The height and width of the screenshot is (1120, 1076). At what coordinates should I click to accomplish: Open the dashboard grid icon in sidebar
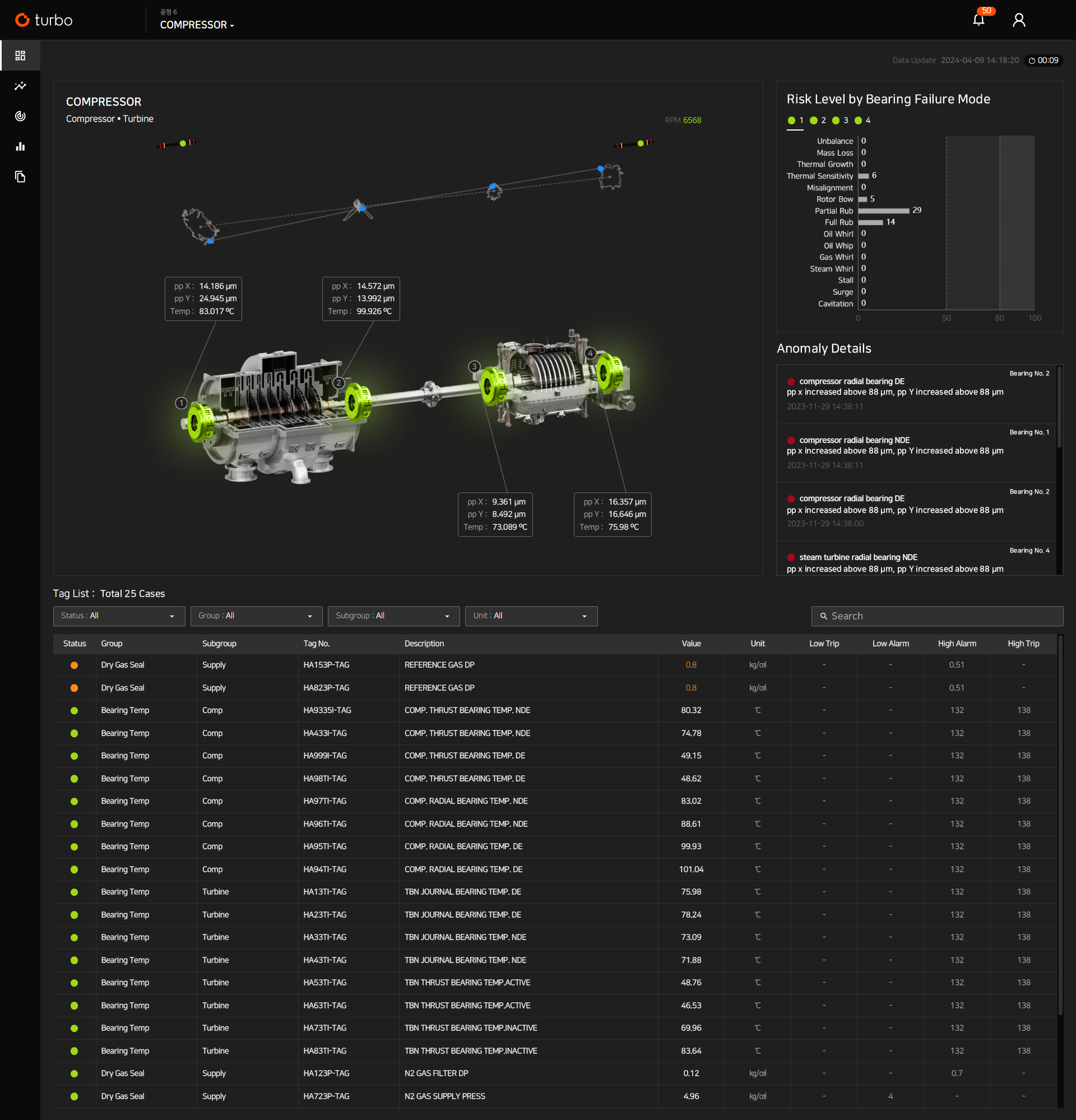tap(20, 55)
